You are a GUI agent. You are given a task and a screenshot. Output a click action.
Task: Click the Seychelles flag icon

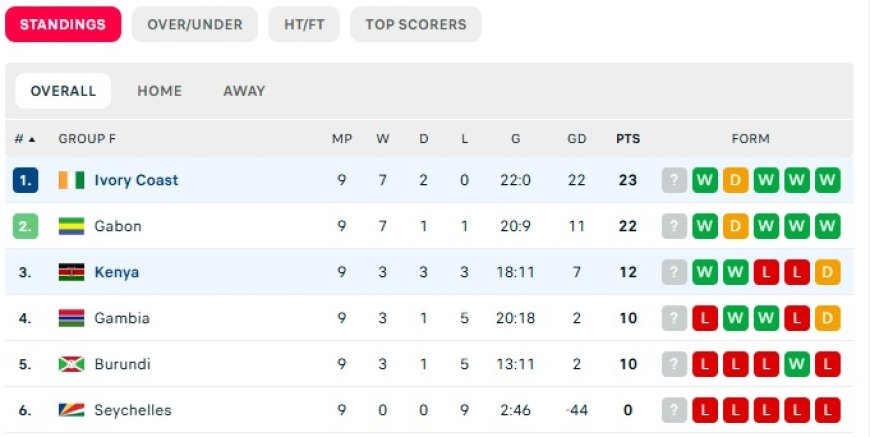click(x=72, y=410)
